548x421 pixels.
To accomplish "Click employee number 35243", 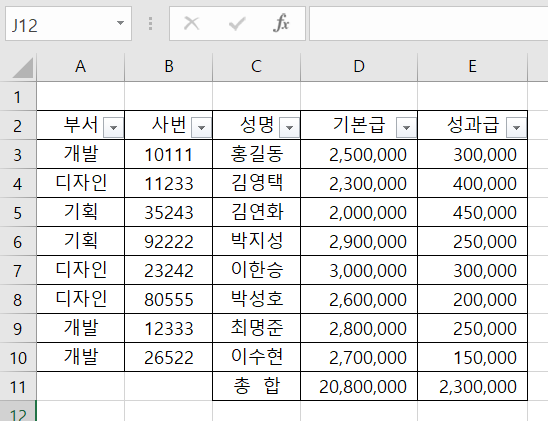I will 169,212.
